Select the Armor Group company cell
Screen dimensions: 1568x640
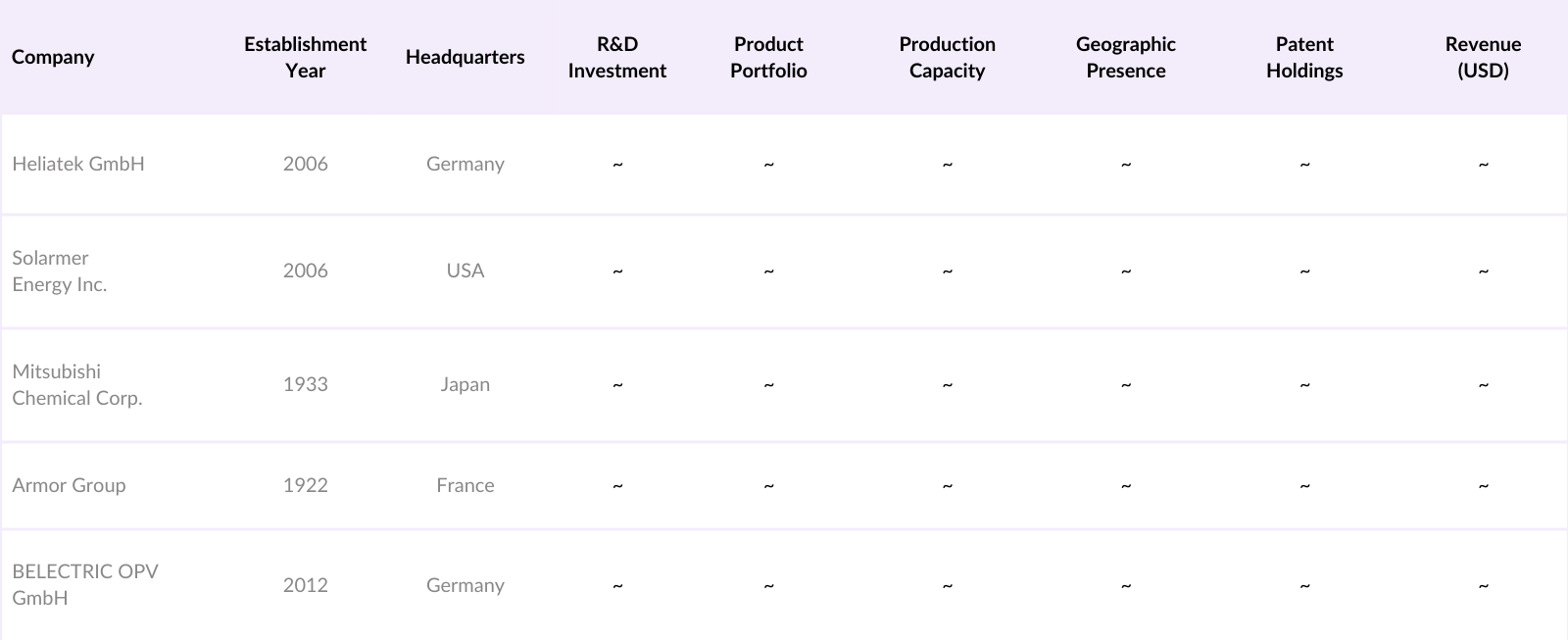[x=69, y=485]
